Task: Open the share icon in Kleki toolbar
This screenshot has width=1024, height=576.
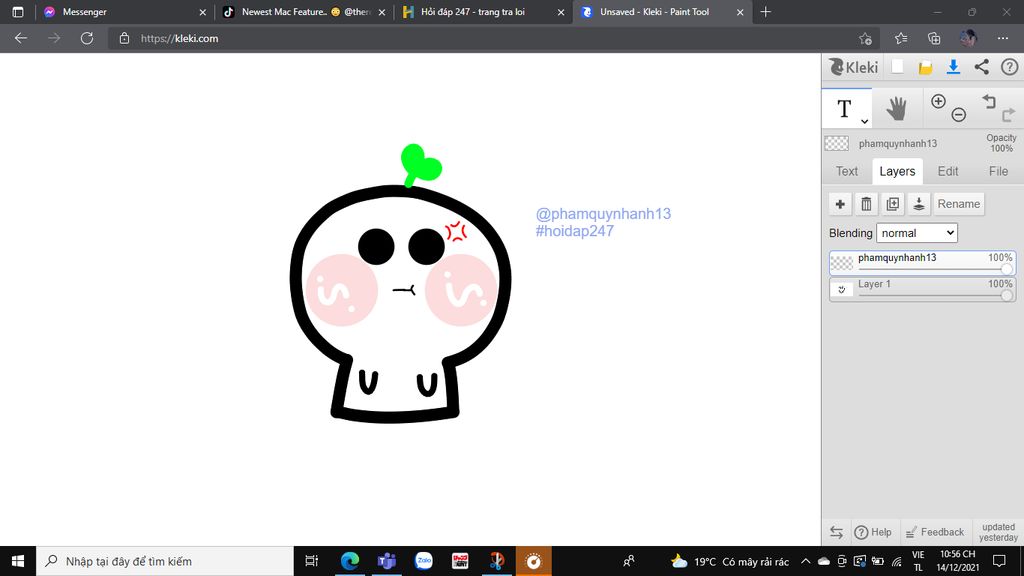Action: point(982,67)
